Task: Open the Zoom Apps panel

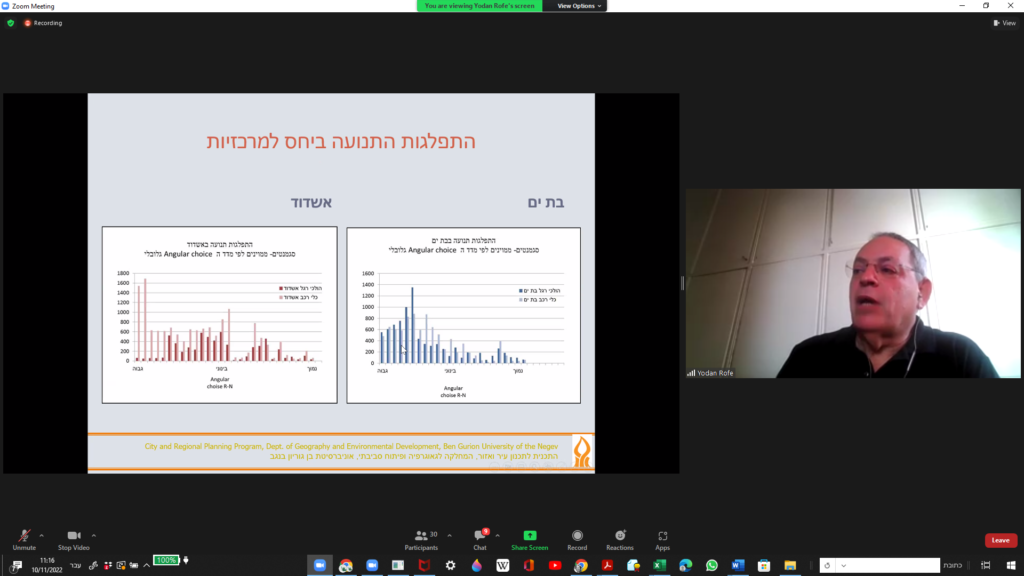Action: pos(662,538)
